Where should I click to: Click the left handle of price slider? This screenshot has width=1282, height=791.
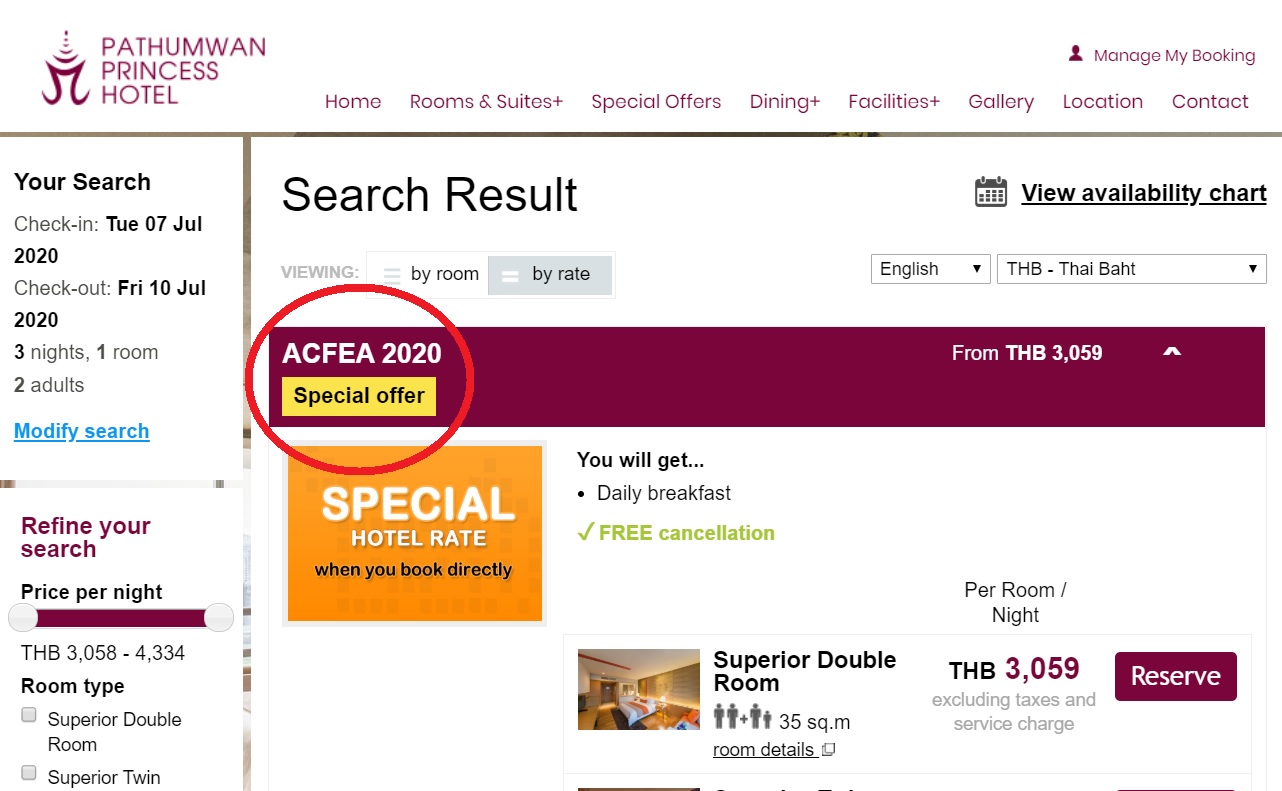click(x=23, y=618)
